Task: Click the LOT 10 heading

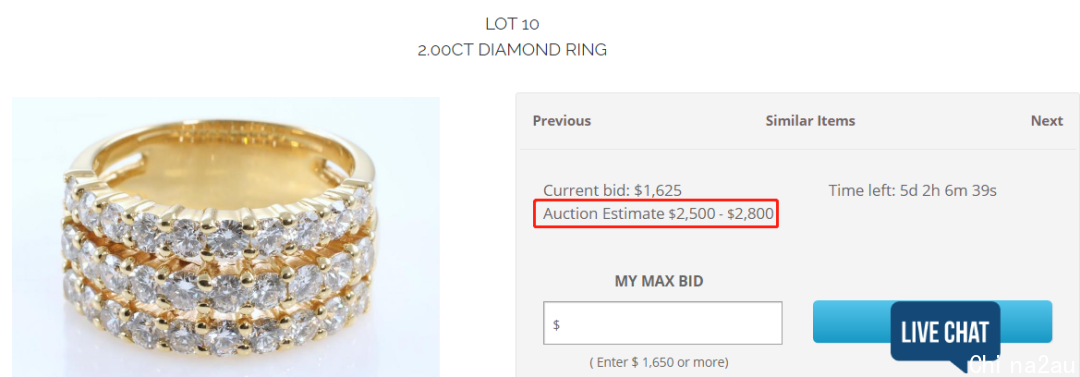Action: tap(512, 24)
